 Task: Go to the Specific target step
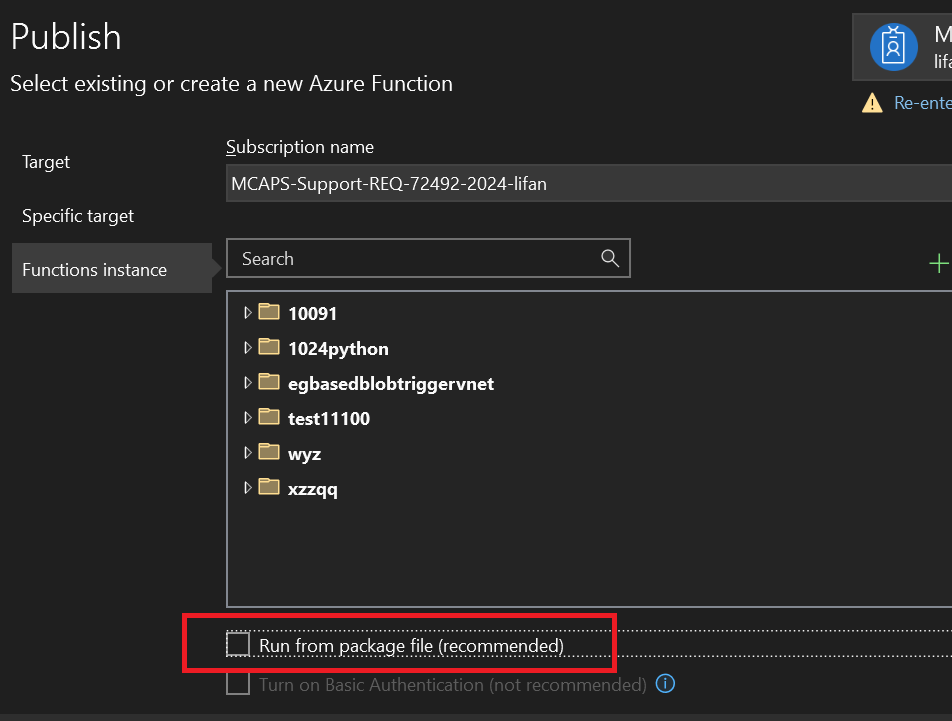tap(78, 216)
